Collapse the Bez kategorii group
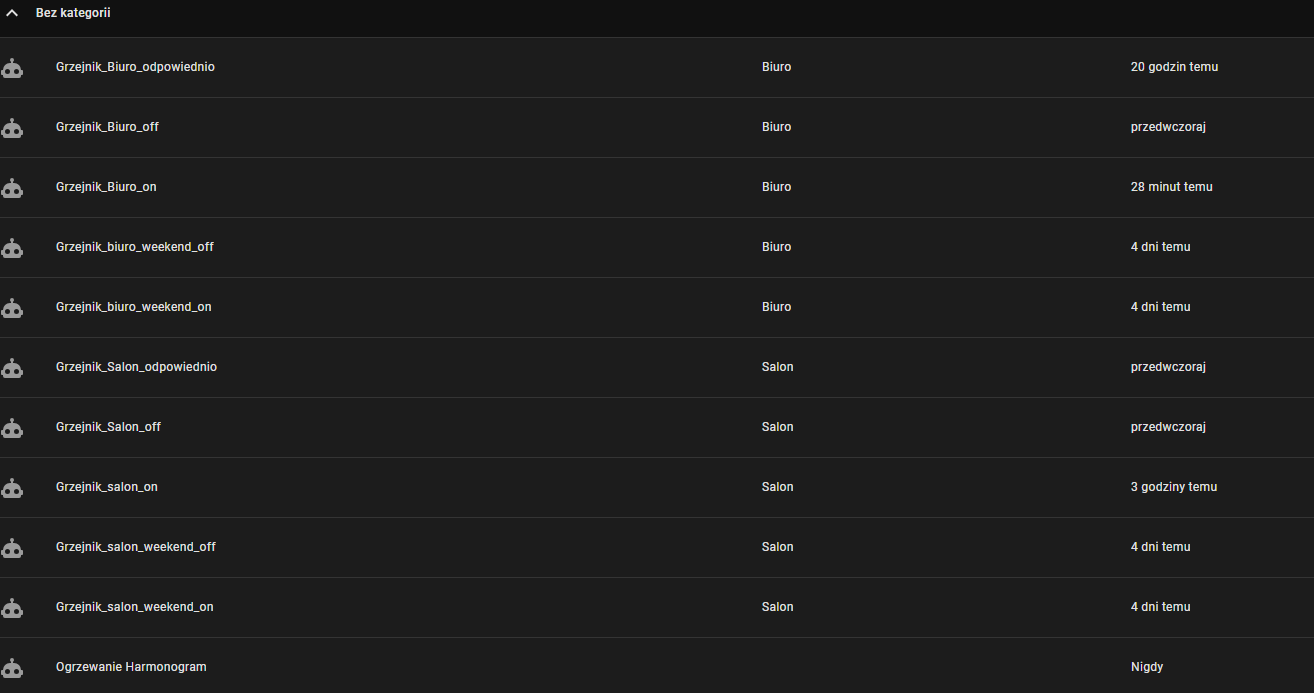This screenshot has width=1314, height=693. [x=12, y=14]
